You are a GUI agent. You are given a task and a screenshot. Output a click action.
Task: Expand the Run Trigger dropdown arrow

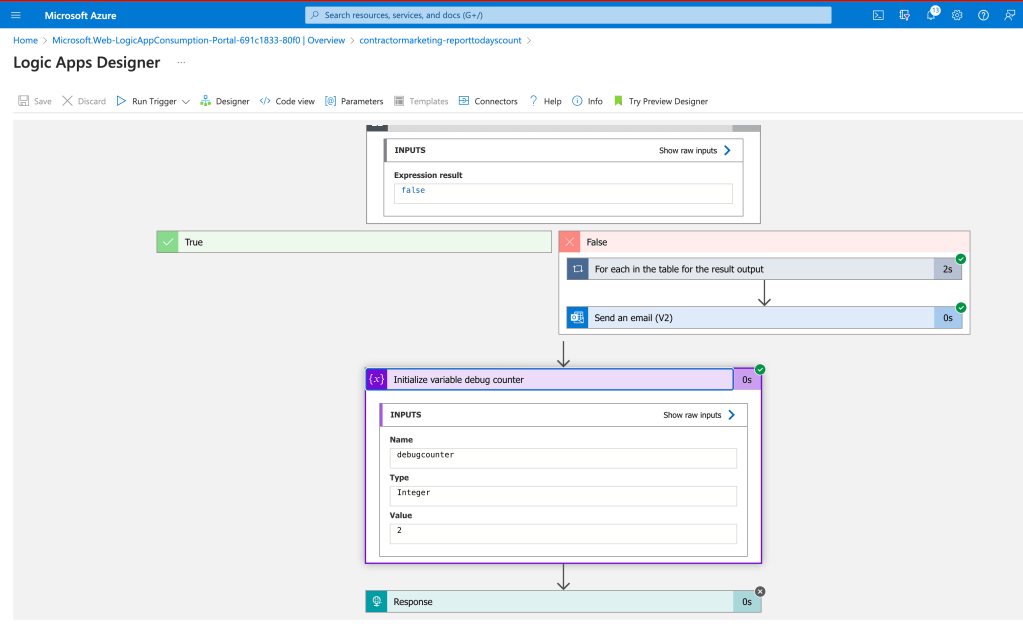pos(186,102)
